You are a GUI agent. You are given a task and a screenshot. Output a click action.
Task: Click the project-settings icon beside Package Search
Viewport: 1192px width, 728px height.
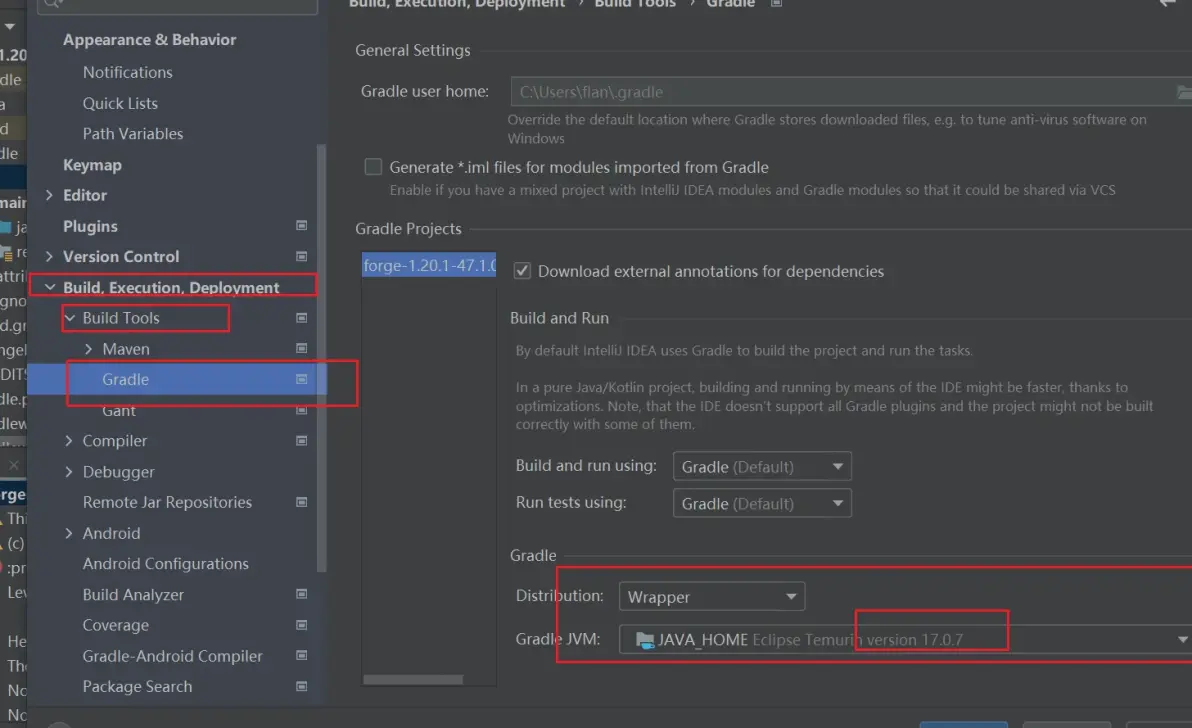pyautogui.click(x=302, y=687)
